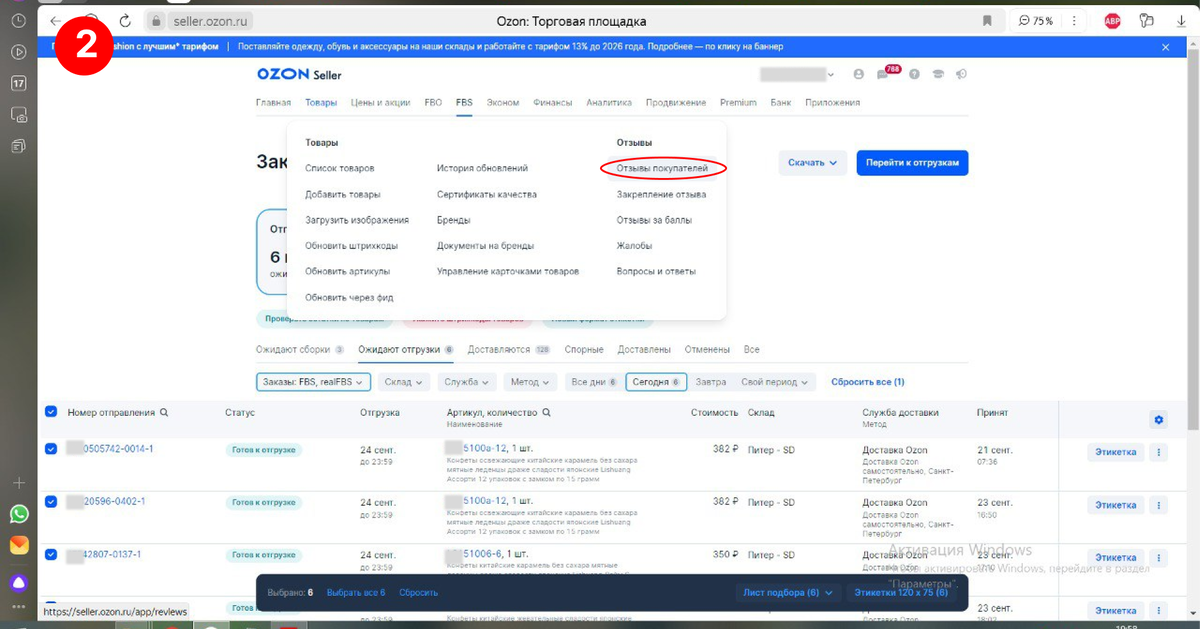Open the 75% zoom indicator
Image resolution: width=1200 pixels, height=629 pixels.
[x=1036, y=21]
